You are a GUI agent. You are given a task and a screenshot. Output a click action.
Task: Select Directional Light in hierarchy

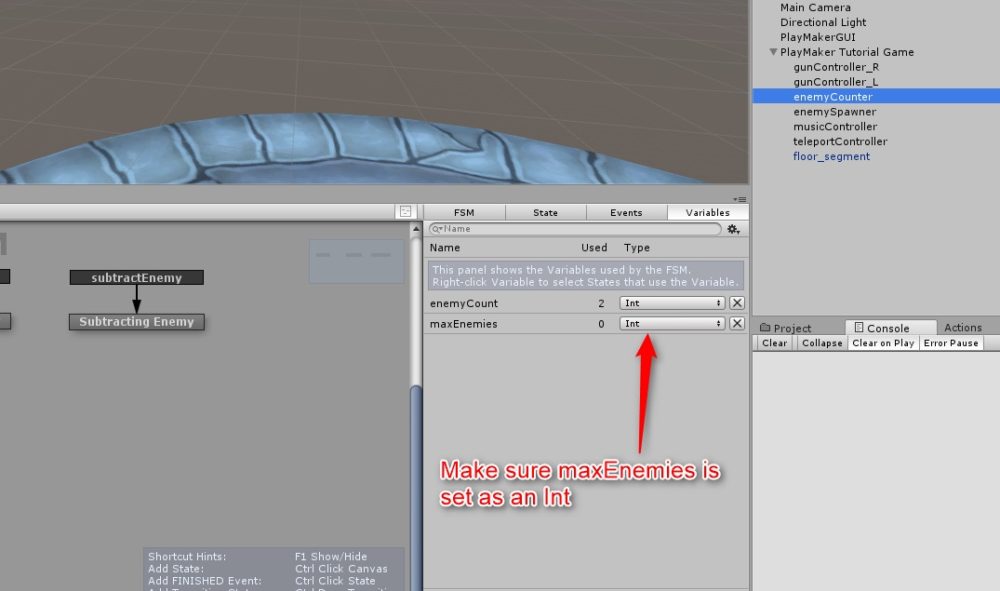point(823,22)
